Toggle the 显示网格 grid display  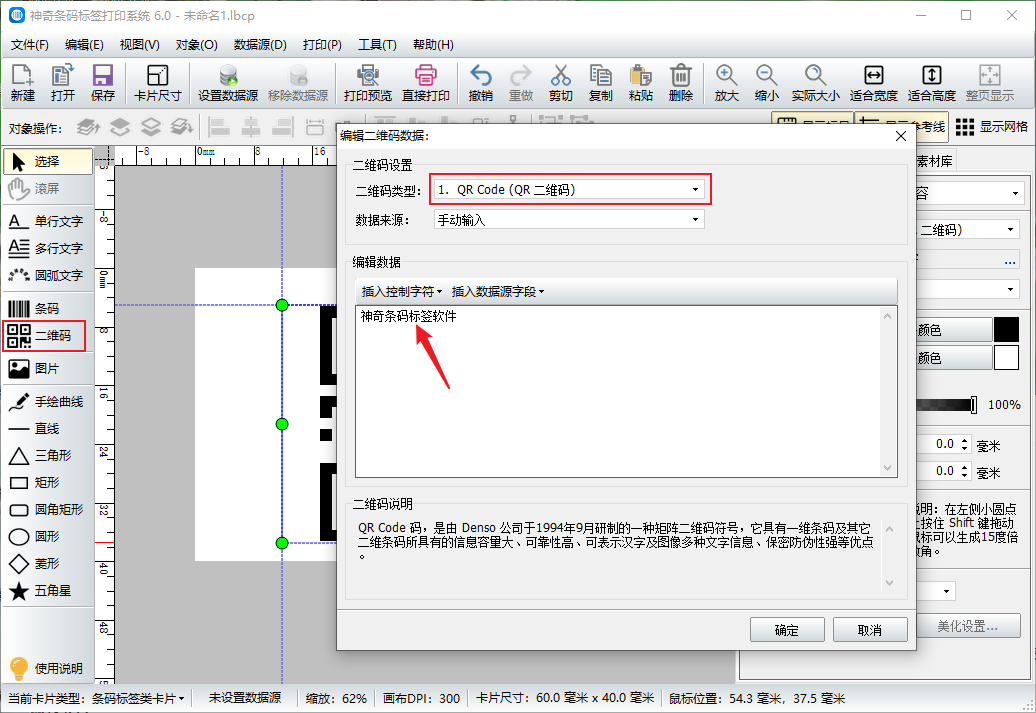pyautogui.click(x=992, y=127)
